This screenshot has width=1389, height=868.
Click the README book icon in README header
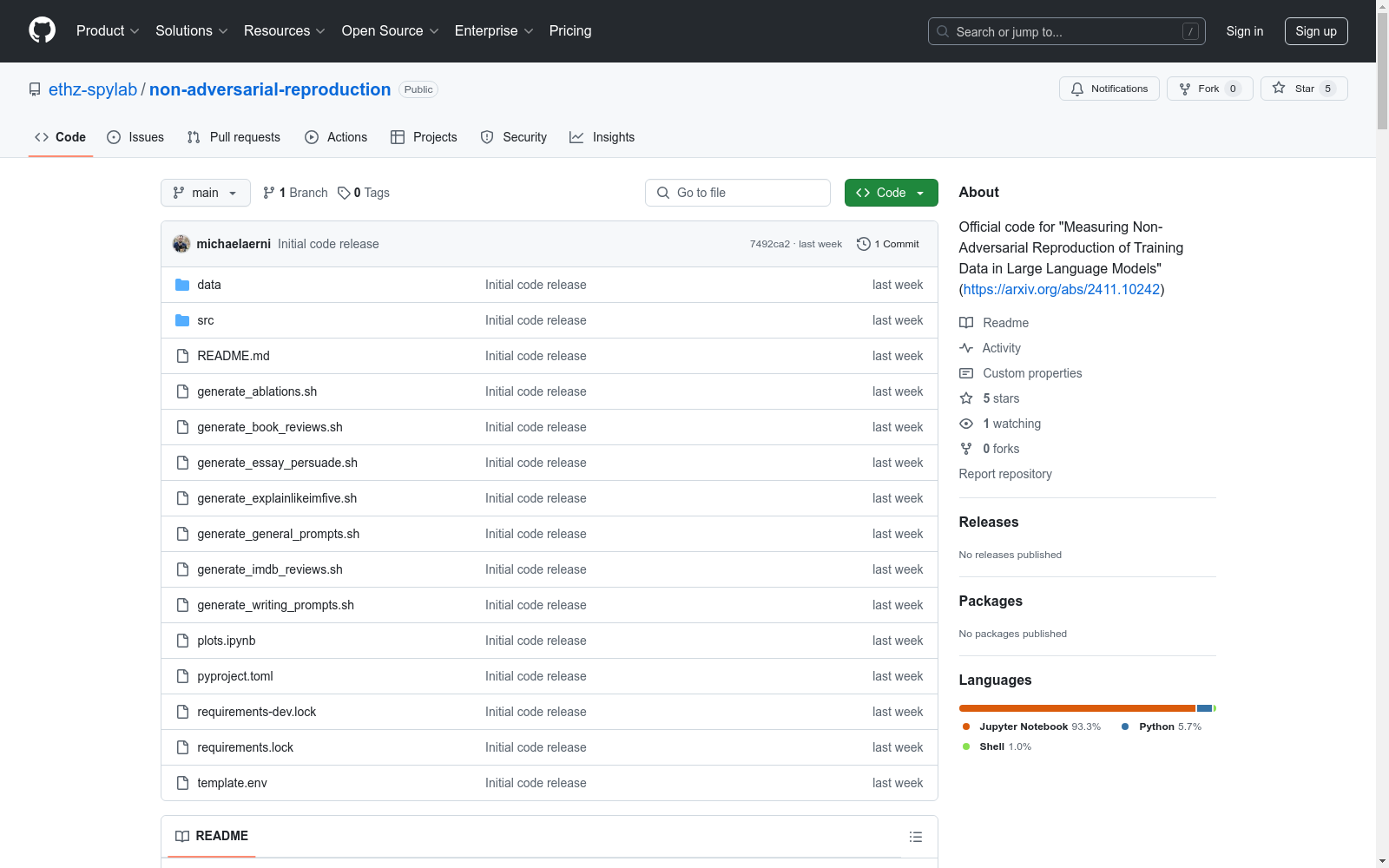[x=182, y=836]
